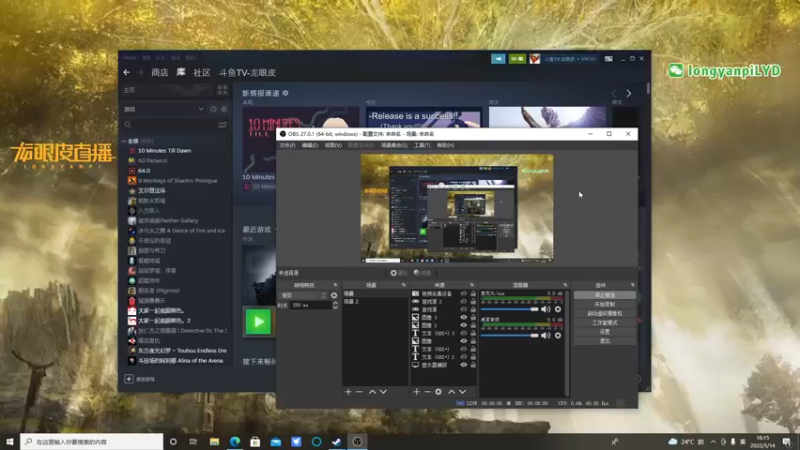
Task: Open OBS 工具(T) menu
Action: click(422, 145)
